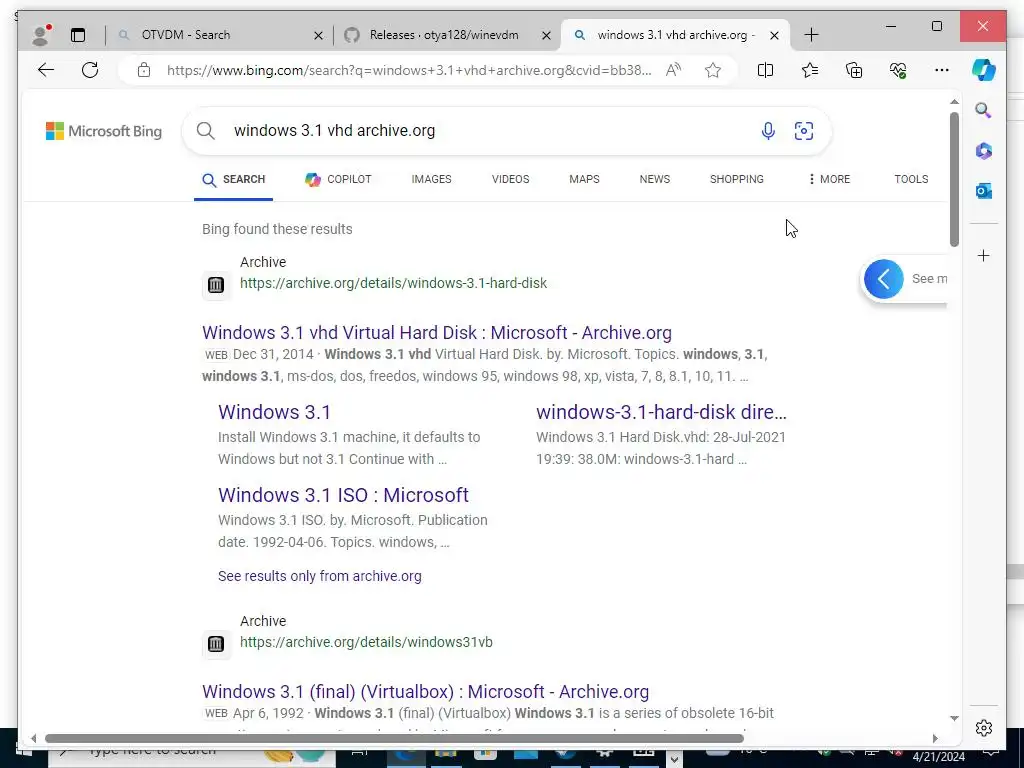This screenshot has width=1024, height=768.
Task: Select the Shopping search tab
Action: click(737, 179)
